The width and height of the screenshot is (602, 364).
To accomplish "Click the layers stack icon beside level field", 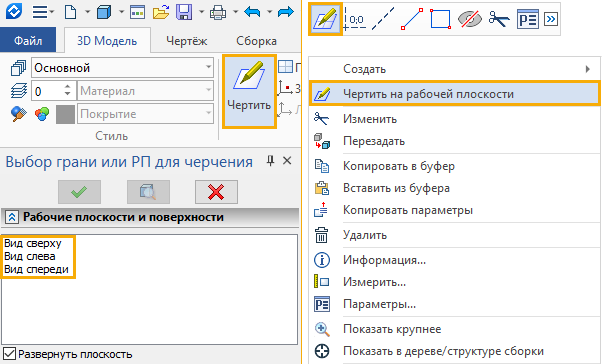I will (19, 91).
